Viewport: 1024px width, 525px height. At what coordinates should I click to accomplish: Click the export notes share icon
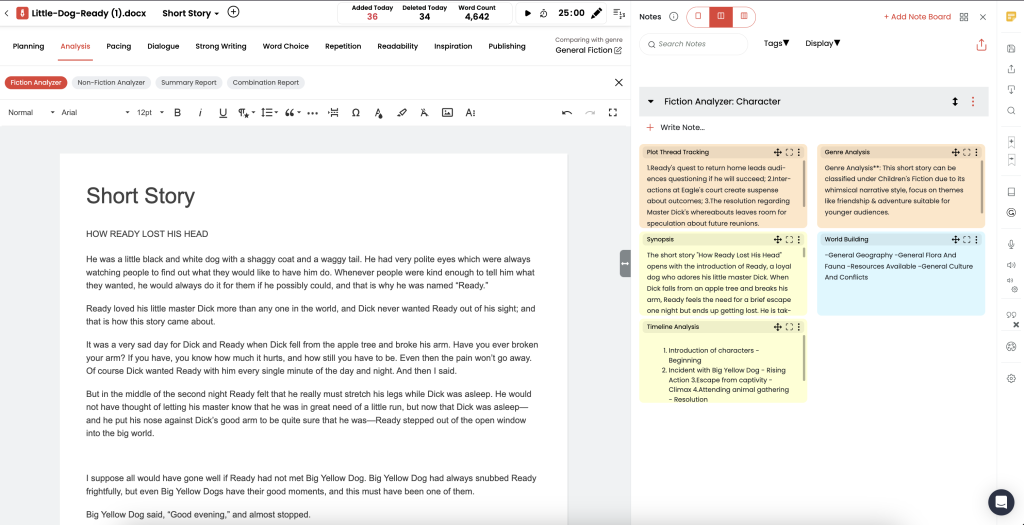981,44
